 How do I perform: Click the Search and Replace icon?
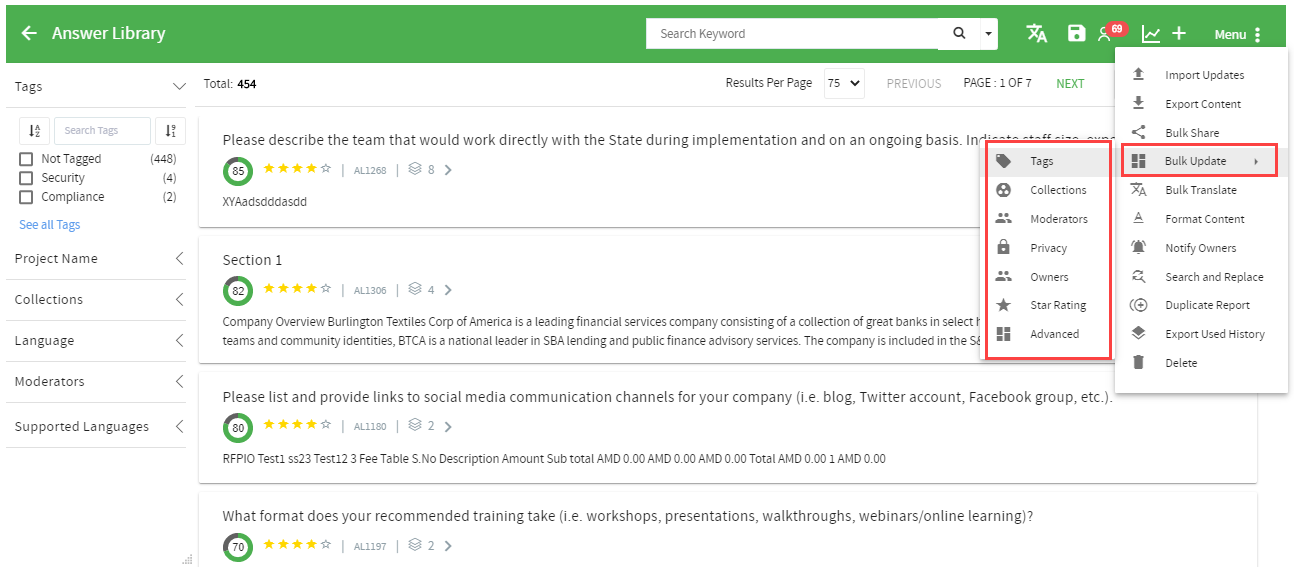click(x=1138, y=277)
